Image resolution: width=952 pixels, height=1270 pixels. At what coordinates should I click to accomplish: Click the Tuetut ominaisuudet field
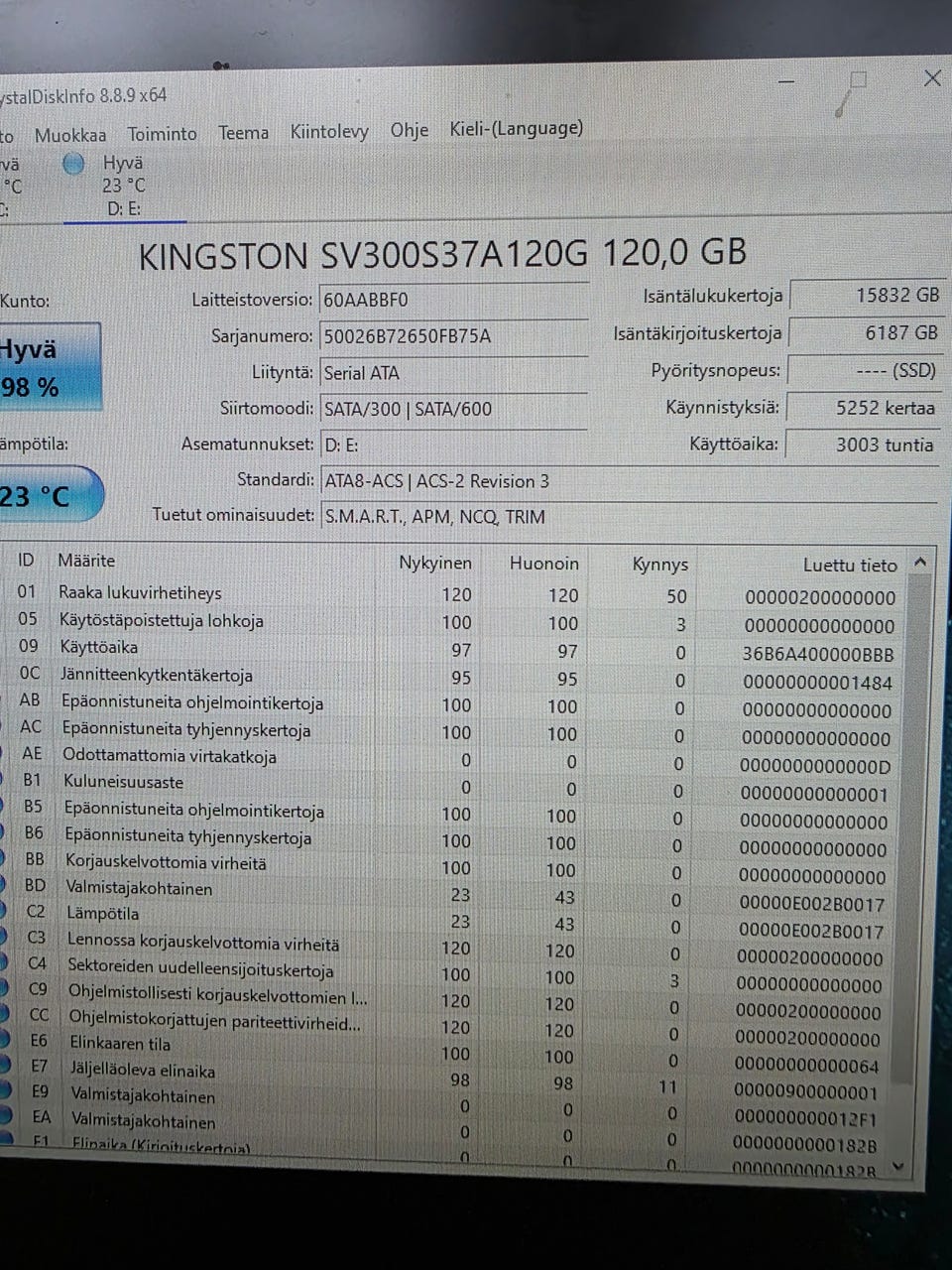click(629, 517)
